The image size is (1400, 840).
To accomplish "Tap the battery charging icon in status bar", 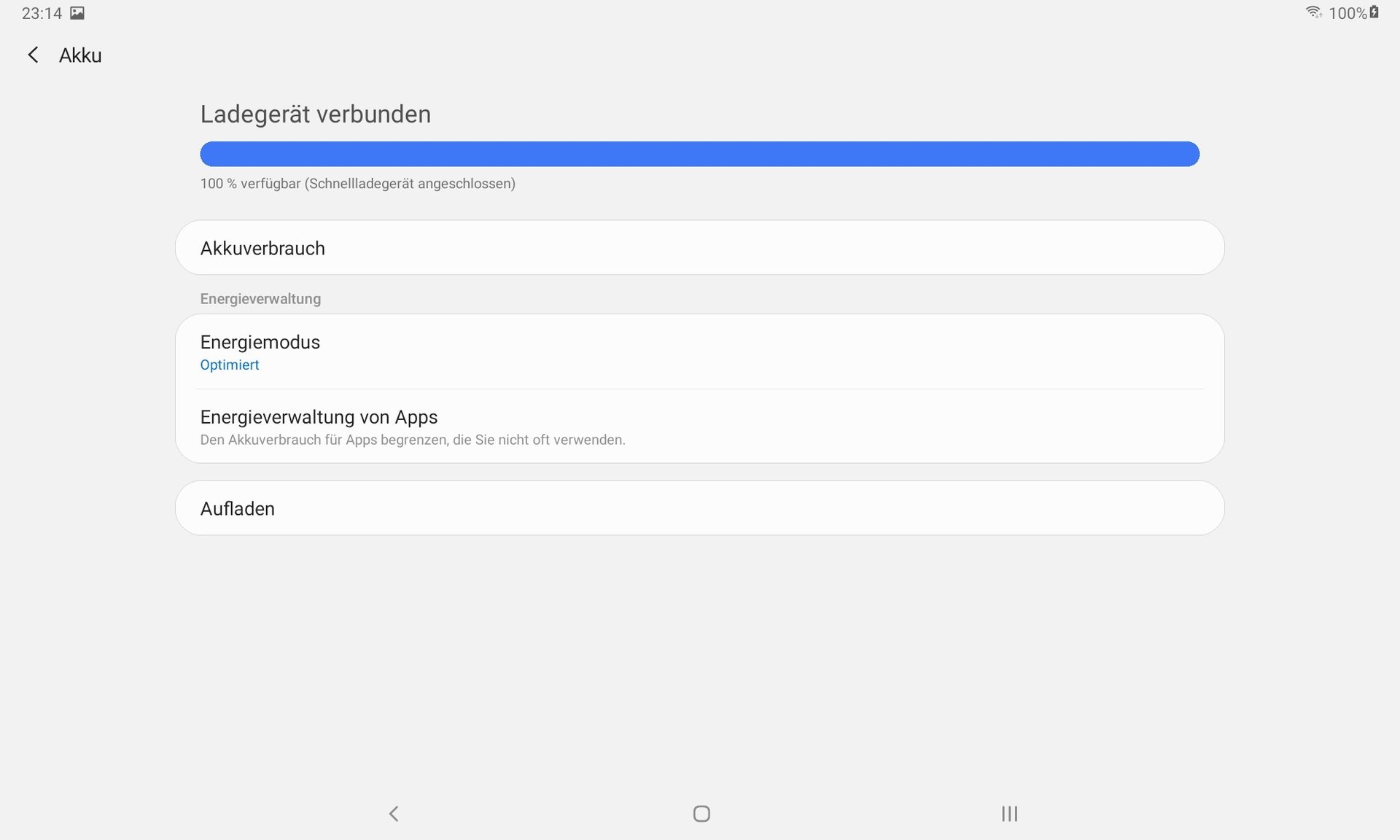I will click(1374, 12).
